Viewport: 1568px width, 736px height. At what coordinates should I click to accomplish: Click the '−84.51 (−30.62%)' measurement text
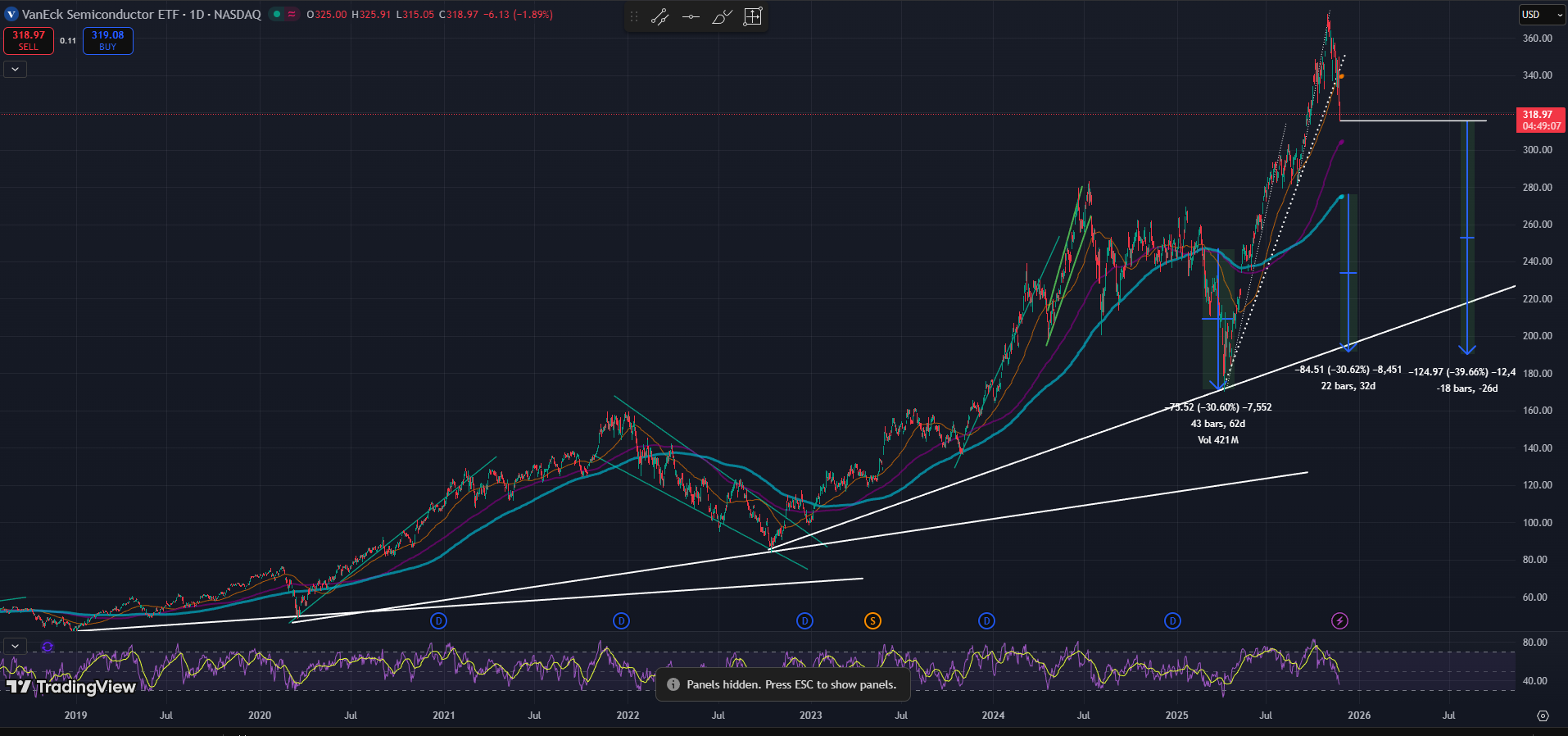(1348, 370)
